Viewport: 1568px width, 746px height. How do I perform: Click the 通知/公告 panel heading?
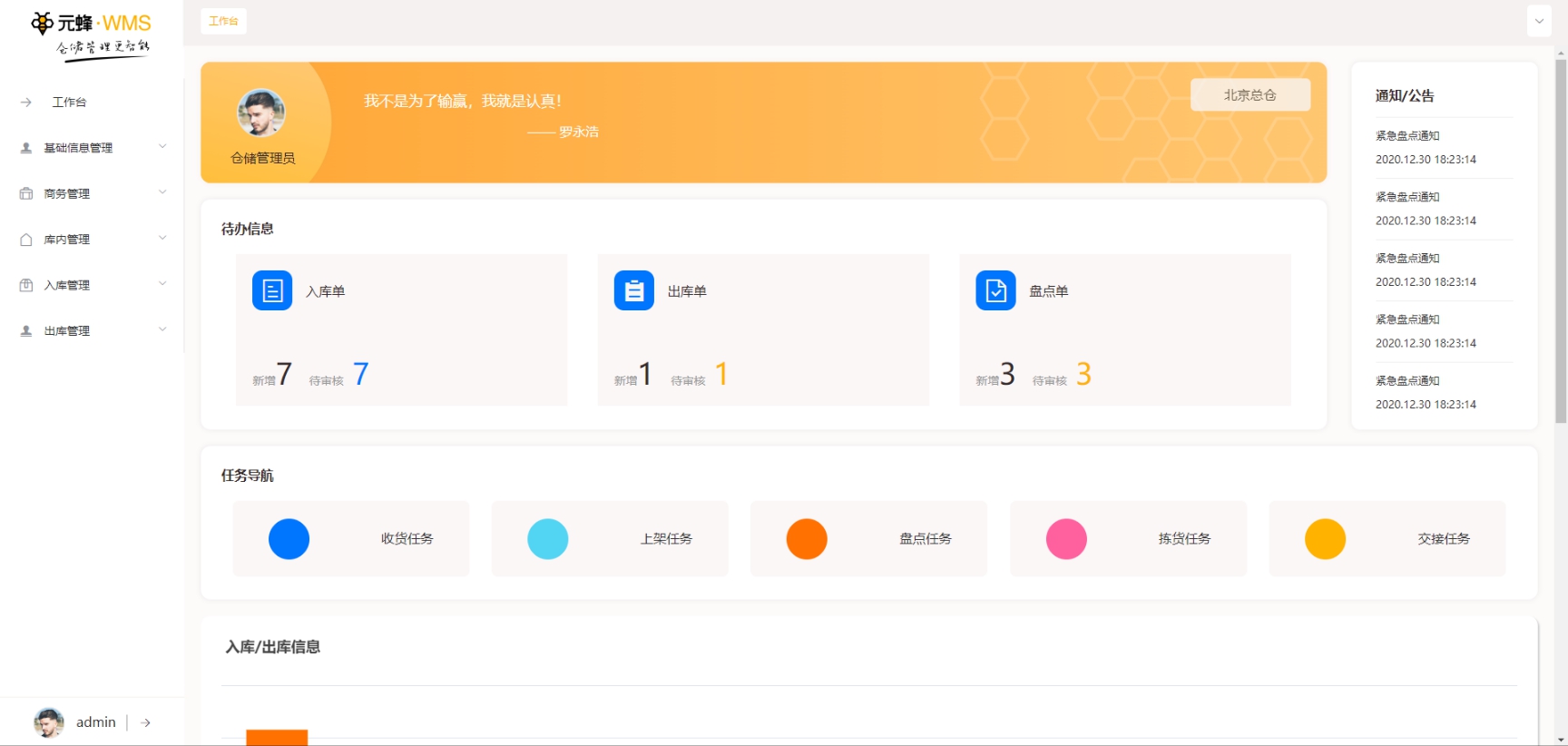(1405, 96)
